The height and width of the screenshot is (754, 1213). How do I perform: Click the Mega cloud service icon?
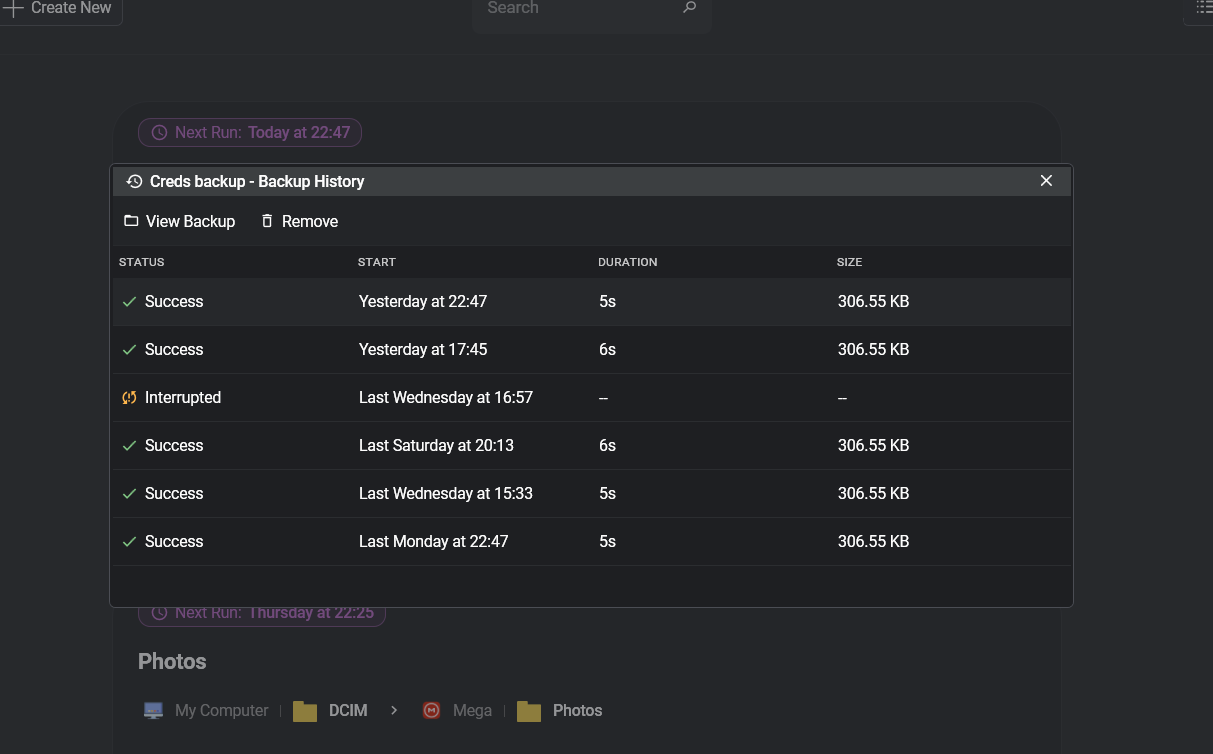click(x=431, y=710)
